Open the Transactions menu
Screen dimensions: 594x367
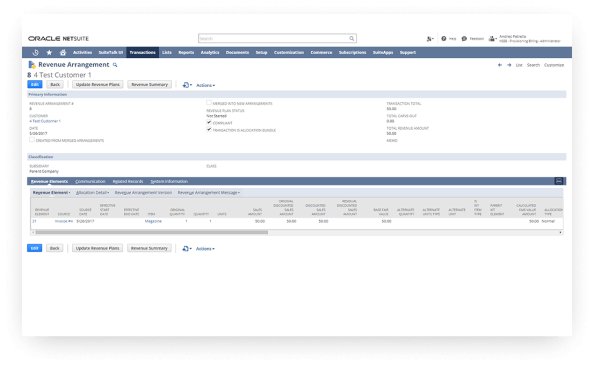coord(142,53)
